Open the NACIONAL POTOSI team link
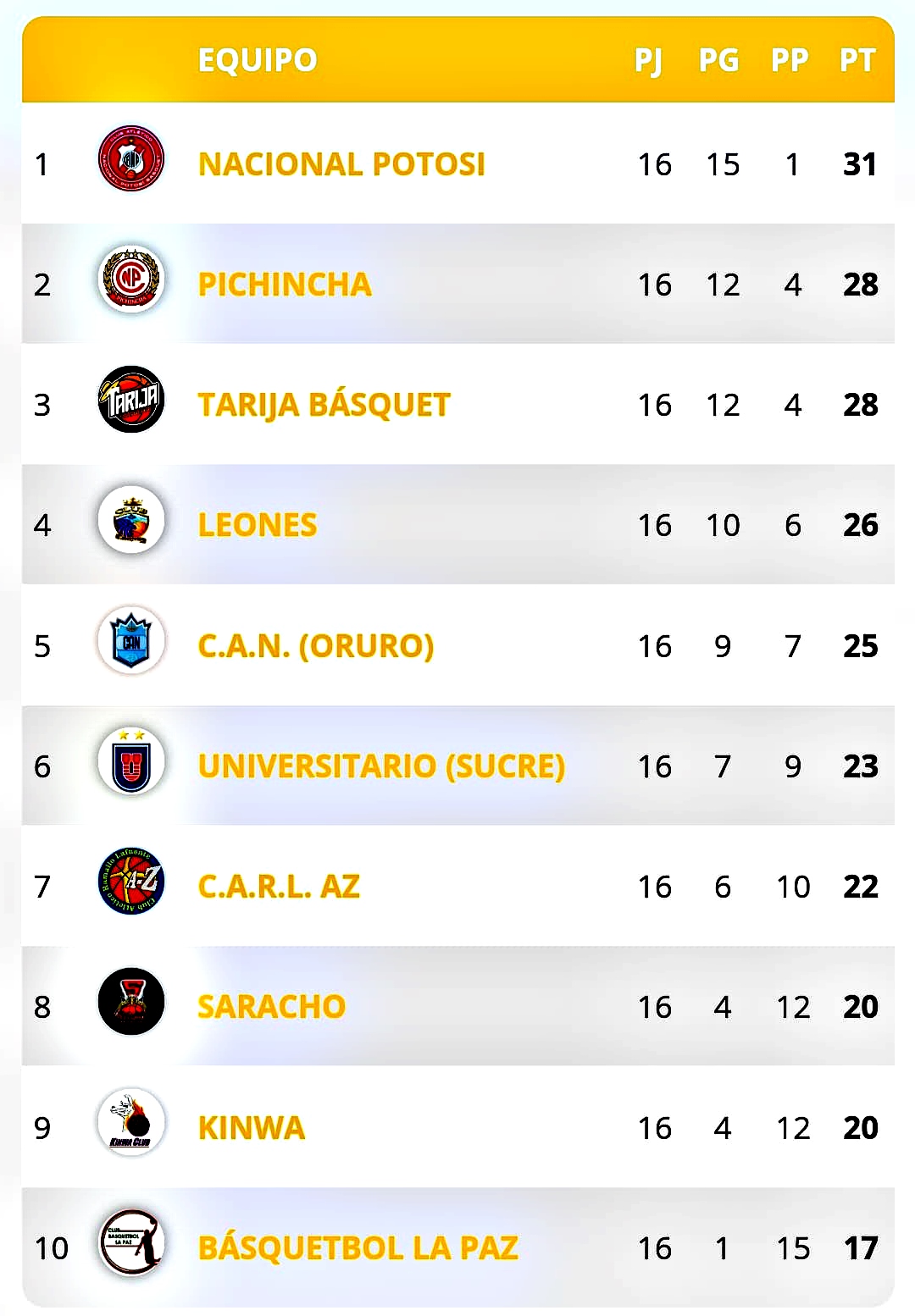Image resolution: width=915 pixels, height=1316 pixels. pos(341,164)
